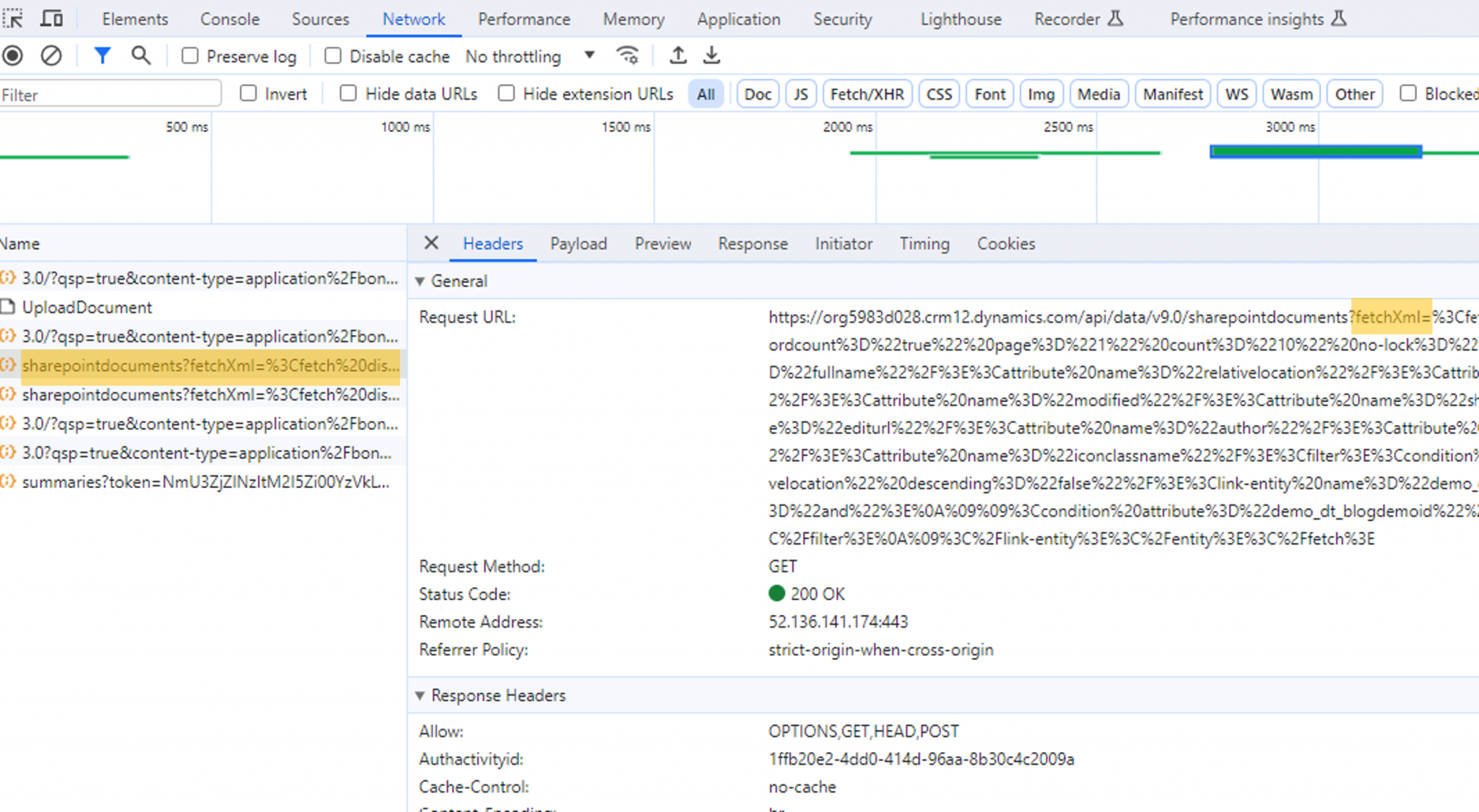Toggle the device emulation icon

point(51,19)
